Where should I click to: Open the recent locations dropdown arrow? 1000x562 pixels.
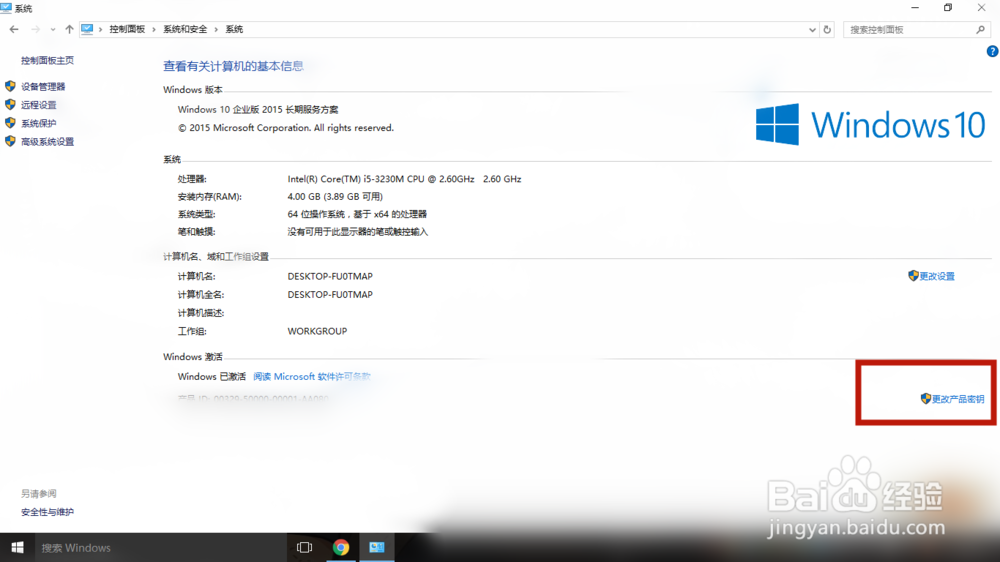pos(53,29)
